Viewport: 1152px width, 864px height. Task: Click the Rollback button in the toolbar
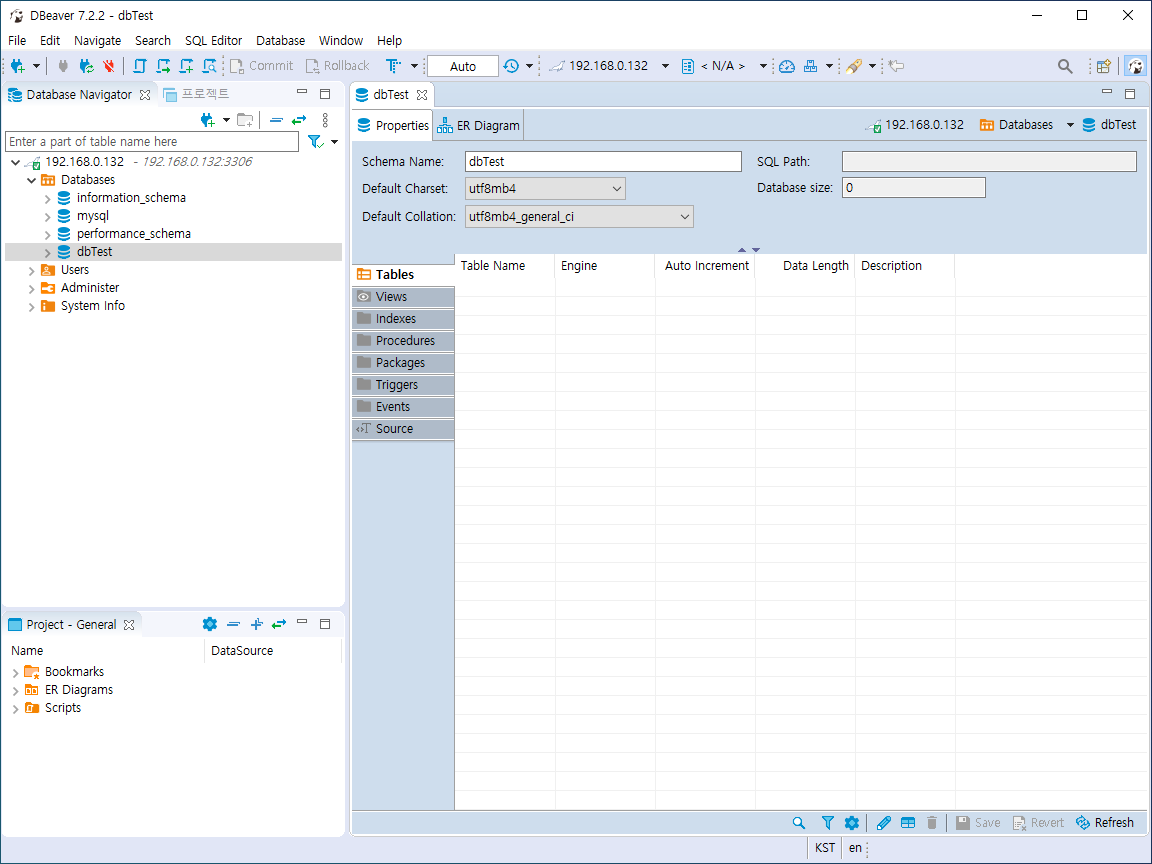click(338, 66)
